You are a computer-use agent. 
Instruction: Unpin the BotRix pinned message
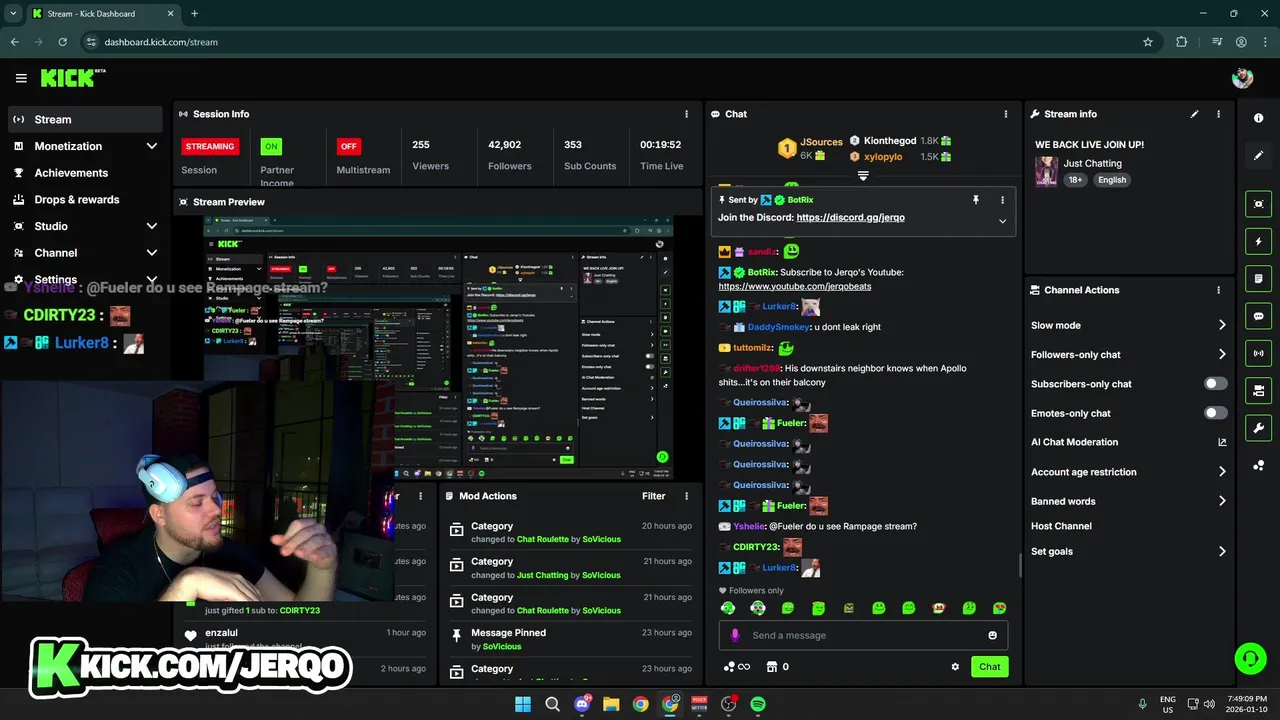(x=976, y=200)
